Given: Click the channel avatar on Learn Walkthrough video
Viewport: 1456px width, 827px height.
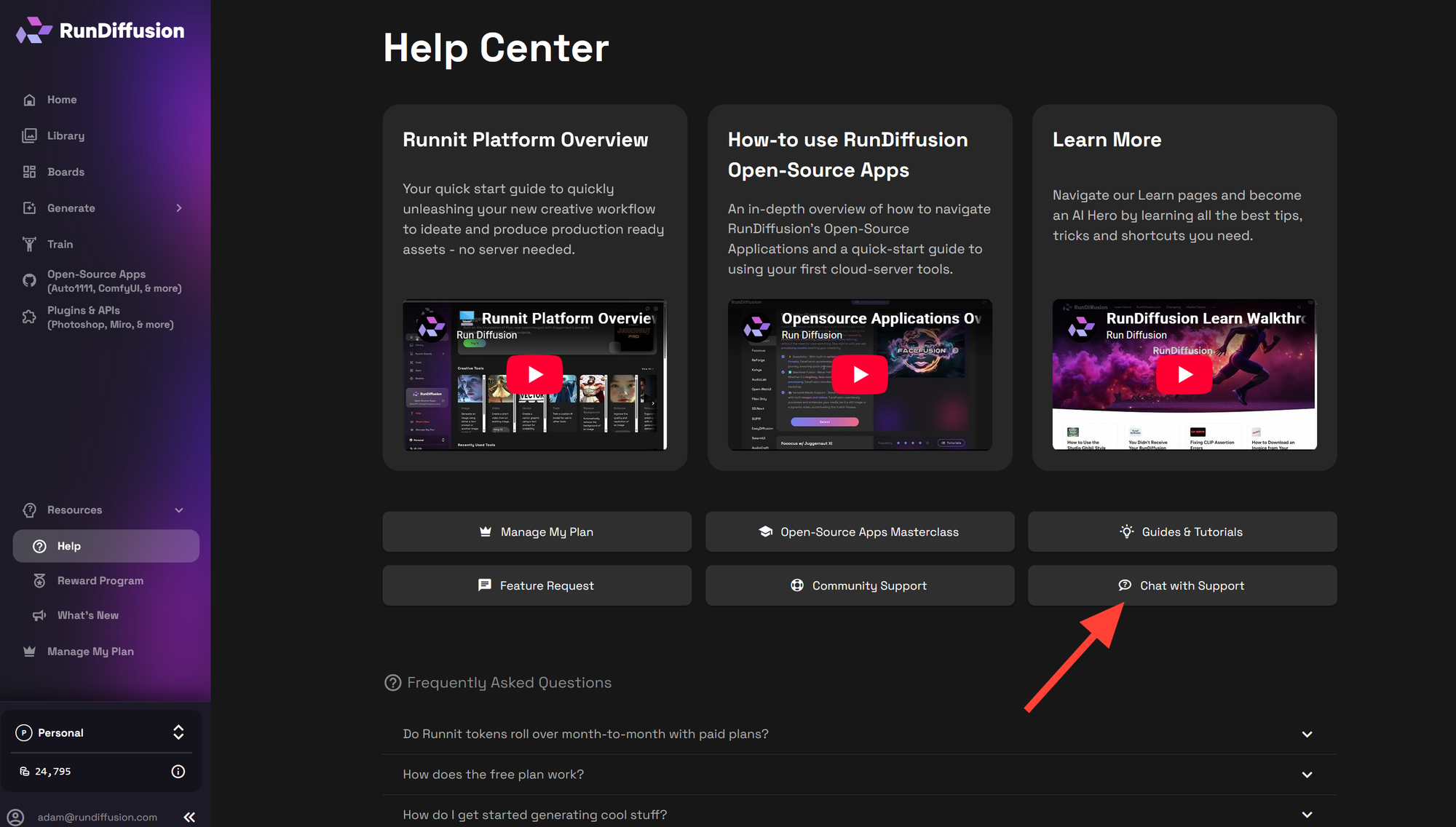Looking at the screenshot, I should click(1081, 327).
